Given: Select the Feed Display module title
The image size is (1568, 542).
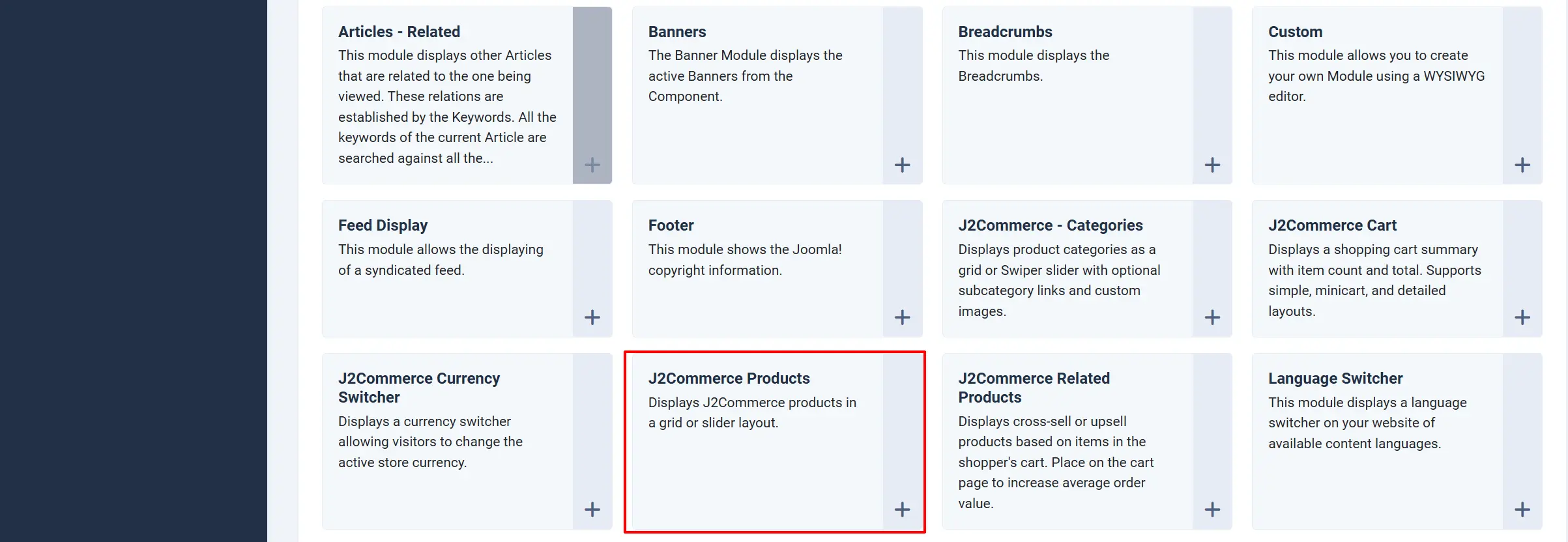Looking at the screenshot, I should tap(383, 225).
